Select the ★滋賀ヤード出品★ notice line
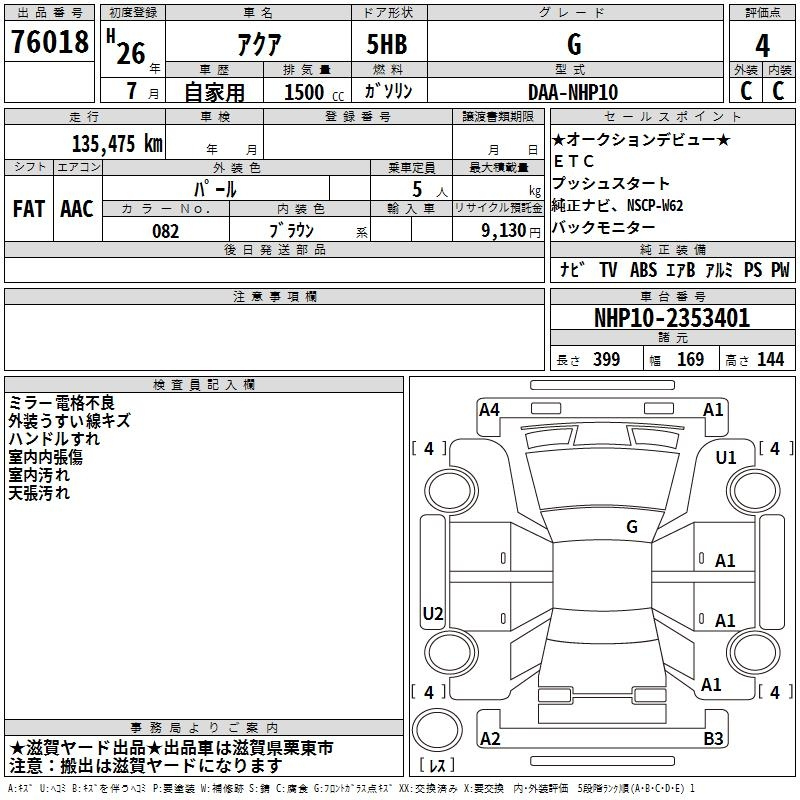This screenshot has width=800, height=800. 171,748
